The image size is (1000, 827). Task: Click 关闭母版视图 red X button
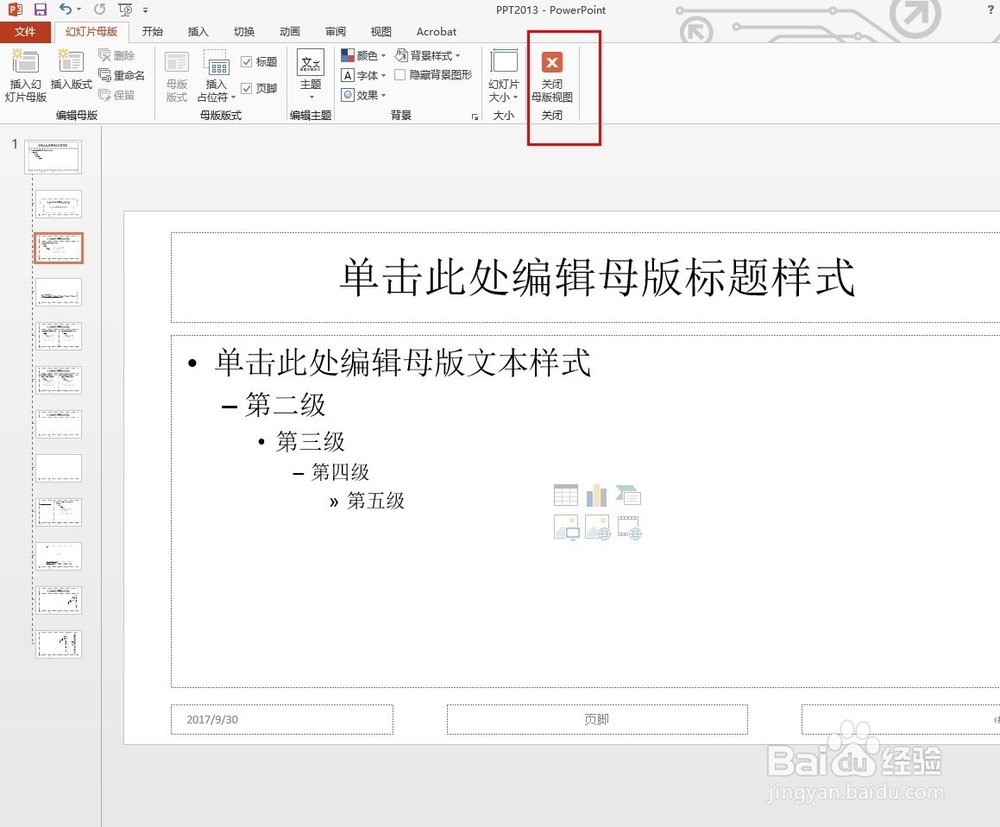tap(552, 76)
